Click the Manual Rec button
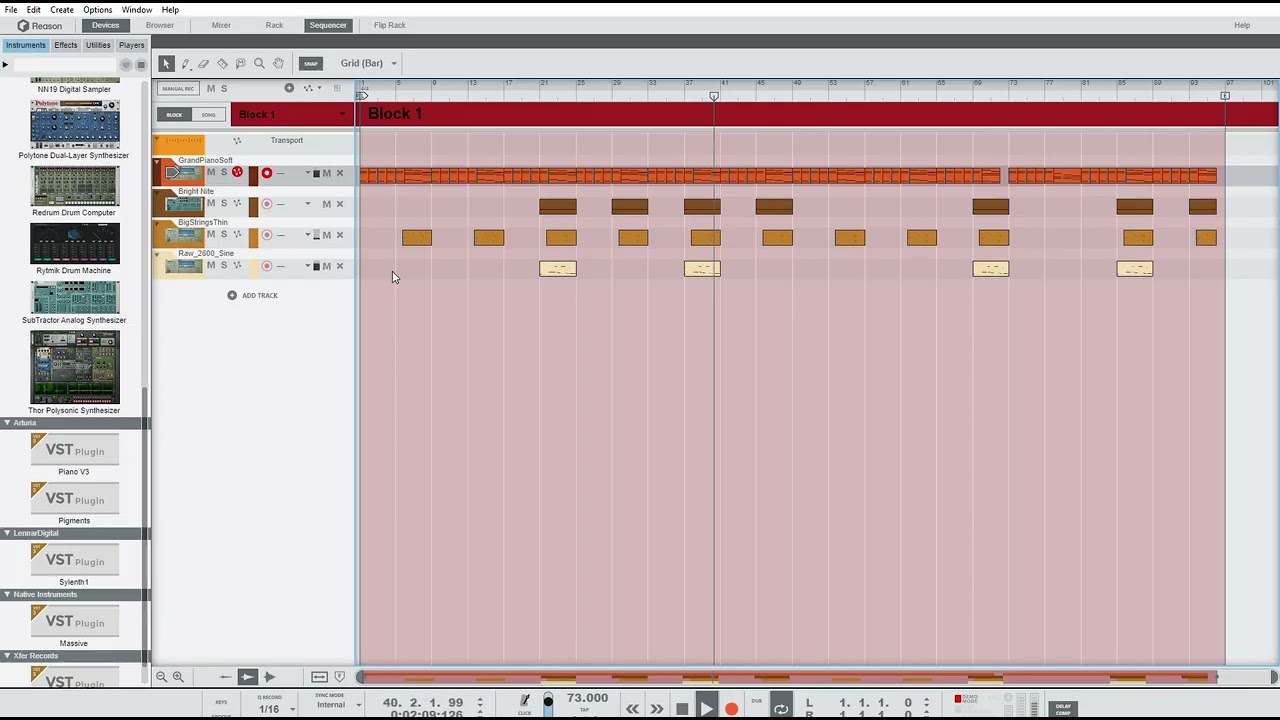This screenshot has width=1280, height=720. pyautogui.click(x=178, y=88)
